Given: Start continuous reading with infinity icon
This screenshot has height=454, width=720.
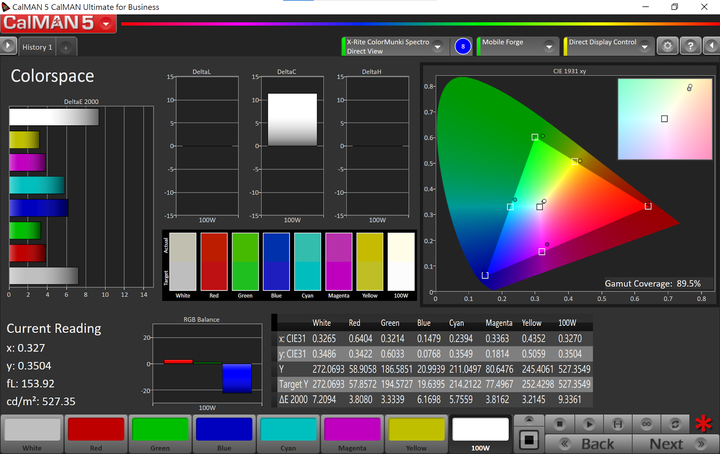Looking at the screenshot, I should pyautogui.click(x=646, y=424).
